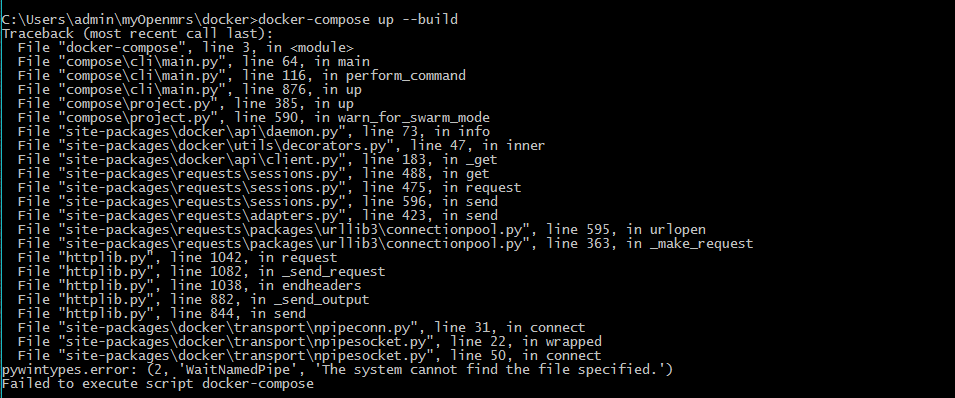The width and height of the screenshot is (955, 398).
Task: Click the line 116 perform_command entry
Action: coord(242,76)
